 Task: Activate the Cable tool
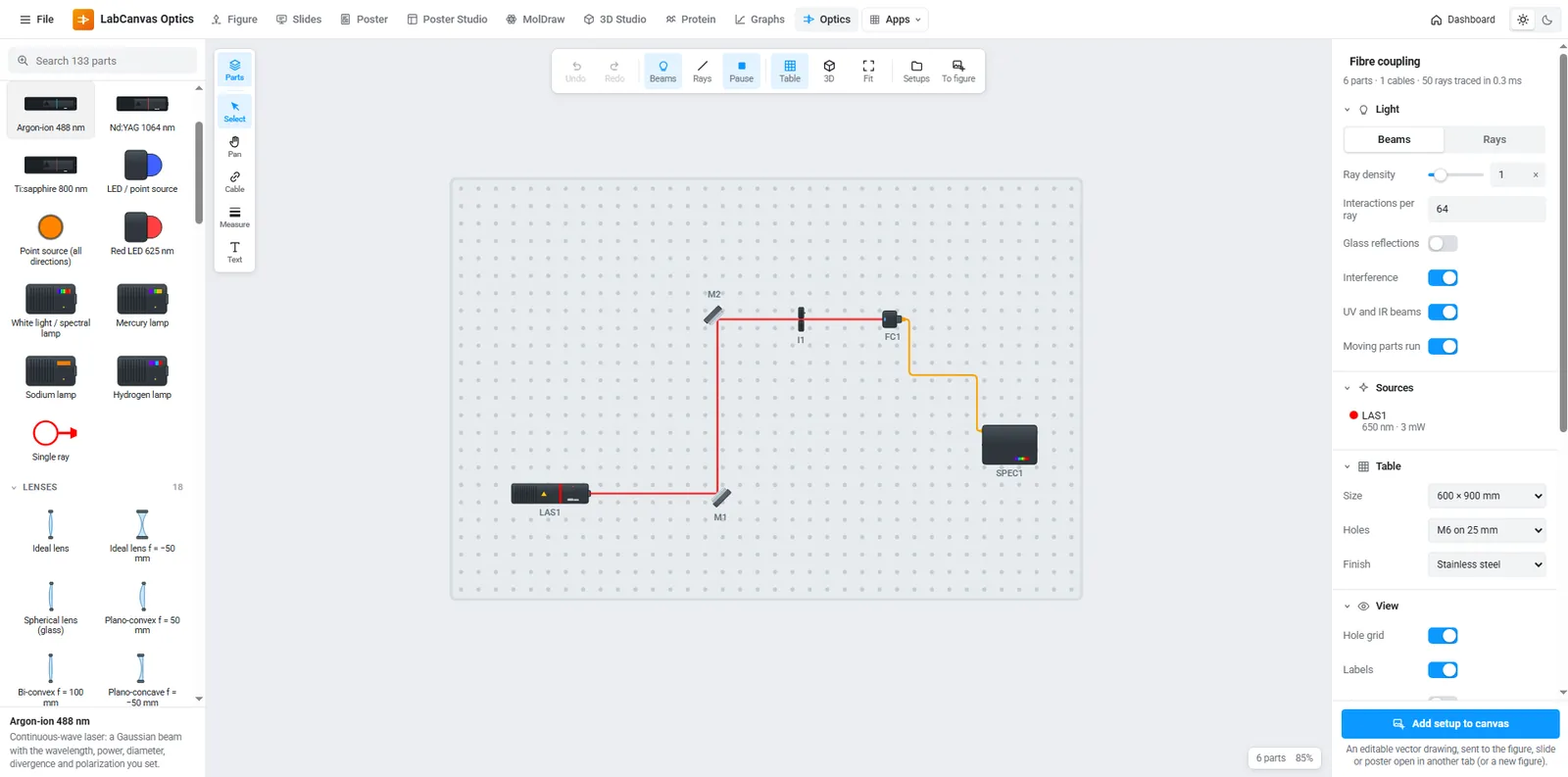pyautogui.click(x=234, y=181)
